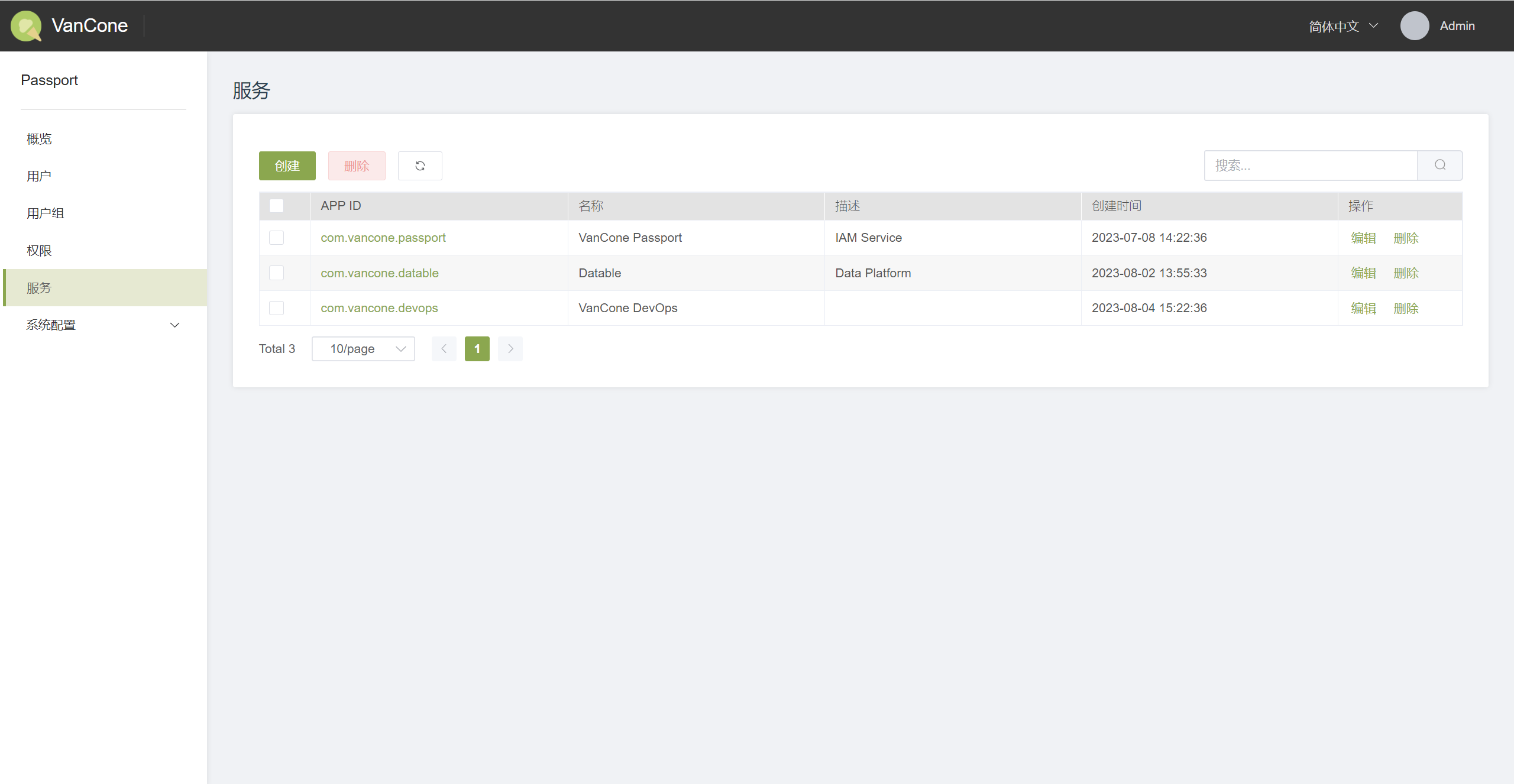This screenshot has height=784, width=1514.
Task: Check the com.vancone.passport row checkbox
Action: coord(276,238)
